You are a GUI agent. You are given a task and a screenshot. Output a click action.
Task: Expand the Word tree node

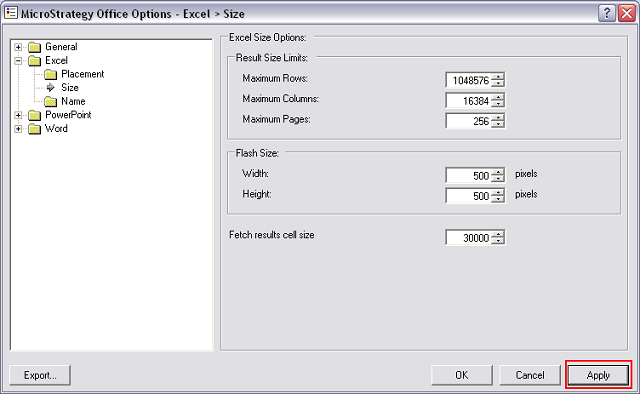tap(18, 129)
